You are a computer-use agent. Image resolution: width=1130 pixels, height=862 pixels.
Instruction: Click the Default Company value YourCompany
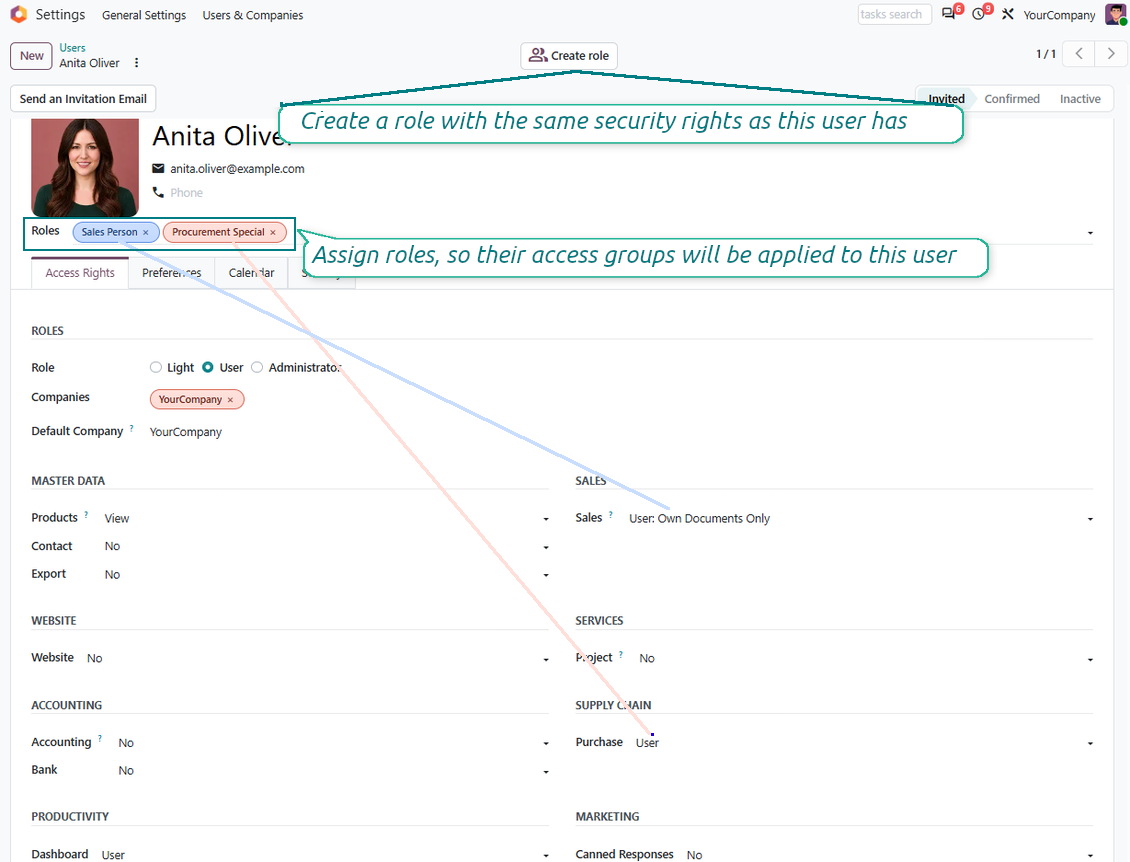tap(185, 432)
